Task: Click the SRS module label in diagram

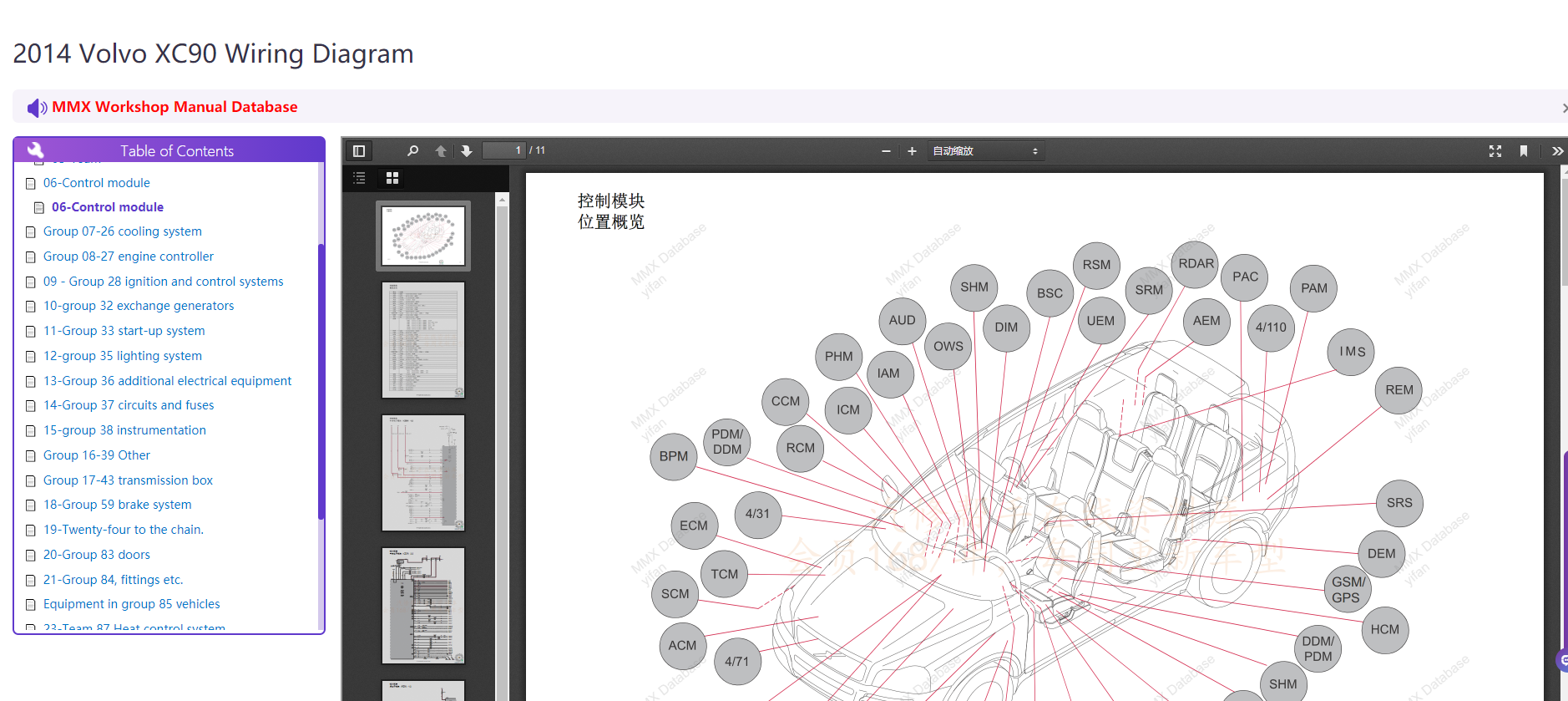Action: pyautogui.click(x=1399, y=503)
